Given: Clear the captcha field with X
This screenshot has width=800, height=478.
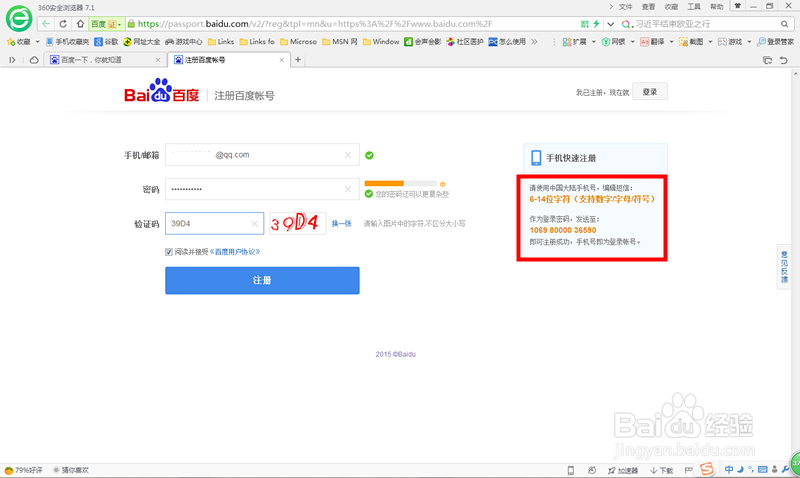Looking at the screenshot, I should coord(254,223).
